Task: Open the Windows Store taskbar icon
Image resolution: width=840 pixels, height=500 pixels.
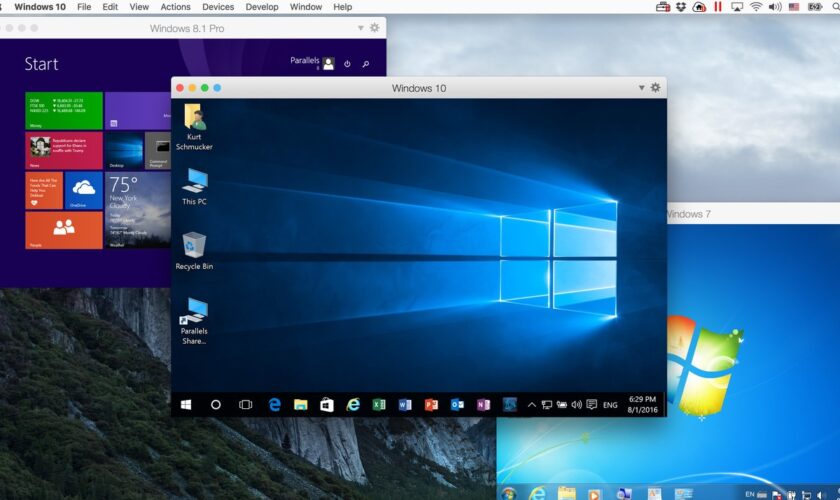Action: [326, 405]
